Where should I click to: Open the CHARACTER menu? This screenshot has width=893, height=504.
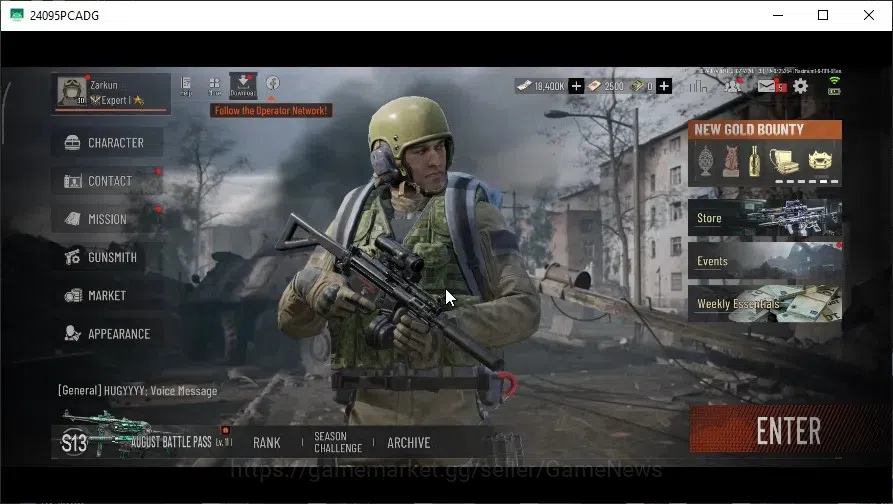107,142
